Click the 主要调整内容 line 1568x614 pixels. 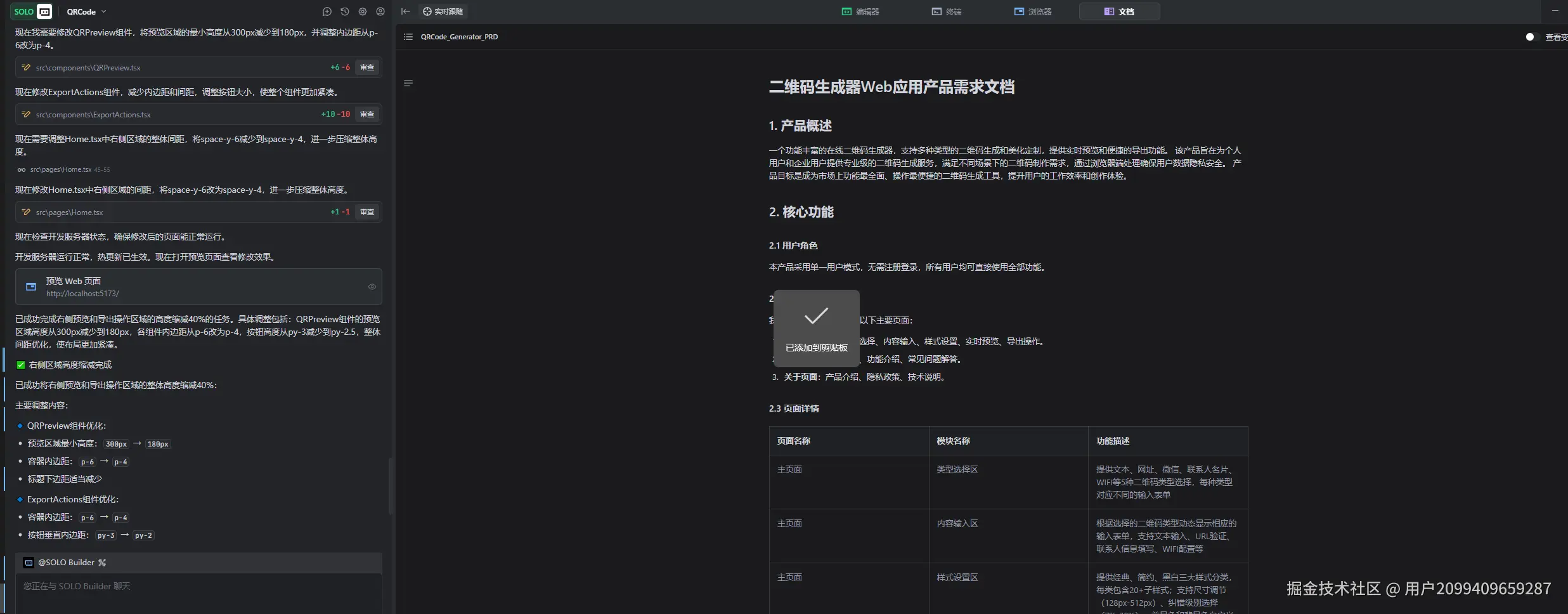pyautogui.click(x=41, y=405)
